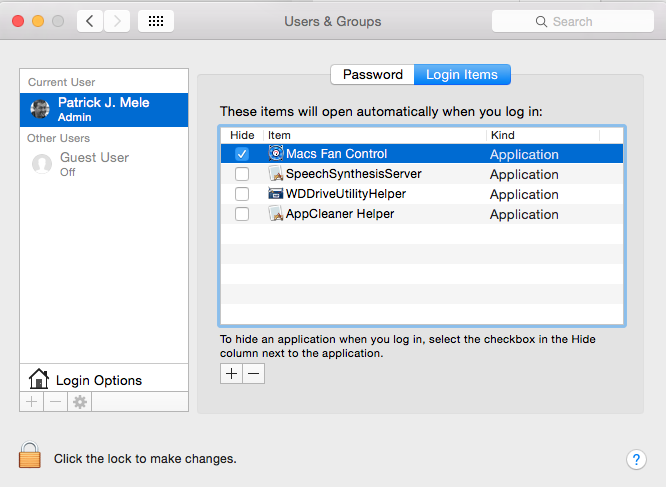
Task: Switch to the Password tab
Action: (372, 75)
